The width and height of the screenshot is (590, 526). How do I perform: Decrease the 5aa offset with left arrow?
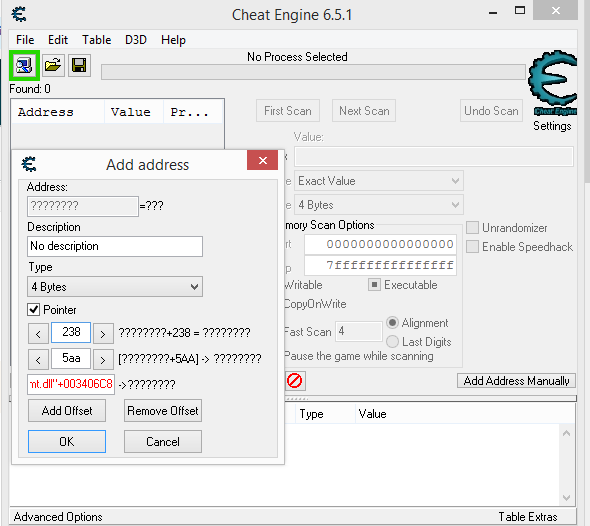(38, 360)
